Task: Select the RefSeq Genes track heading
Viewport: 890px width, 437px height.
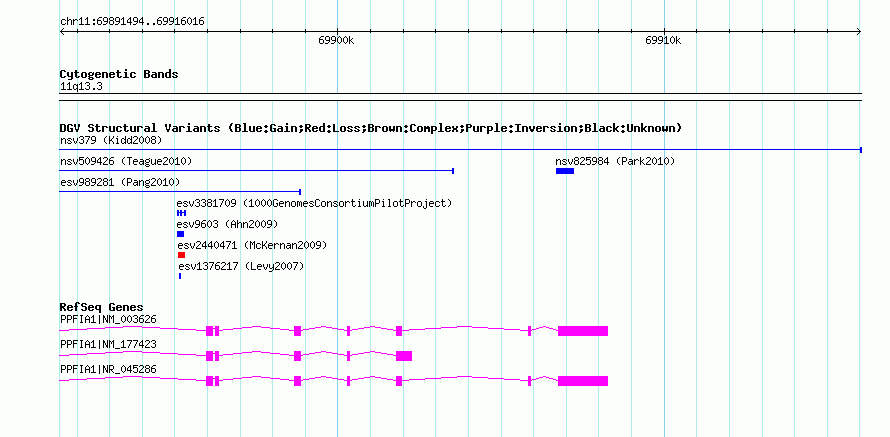Action: (x=102, y=308)
